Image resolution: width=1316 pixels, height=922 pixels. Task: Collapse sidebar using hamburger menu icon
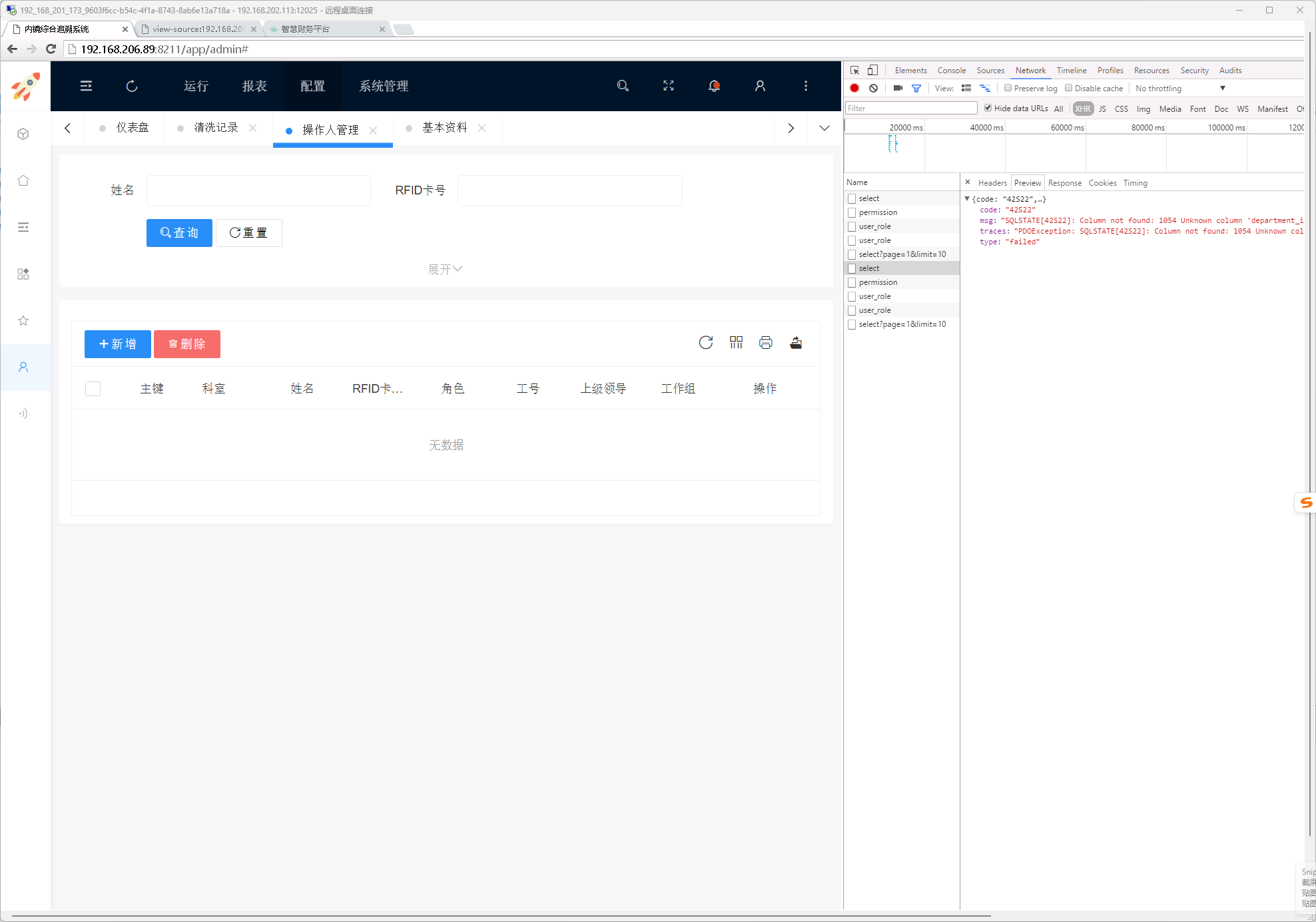[86, 86]
